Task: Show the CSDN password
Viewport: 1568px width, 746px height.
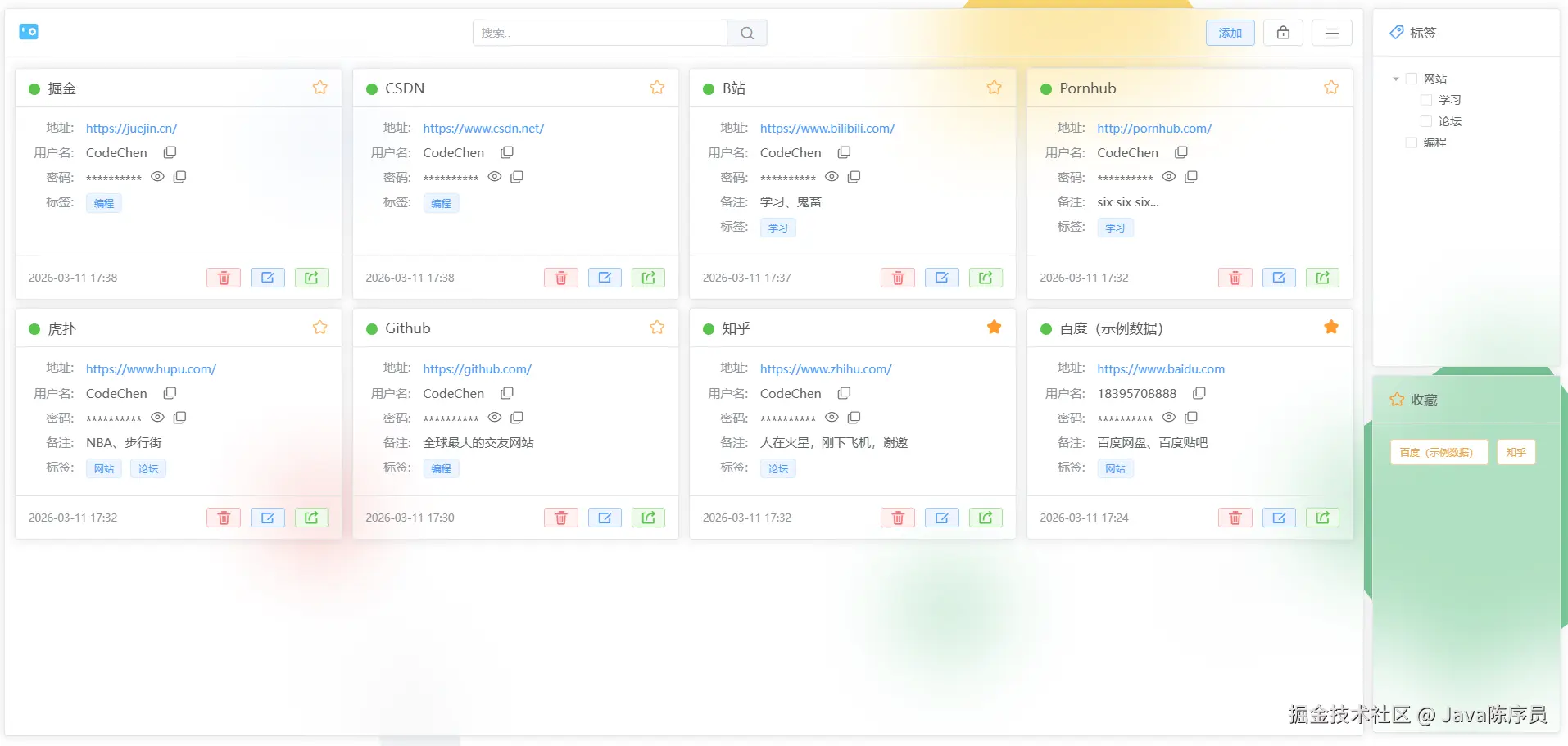Action: (x=495, y=177)
